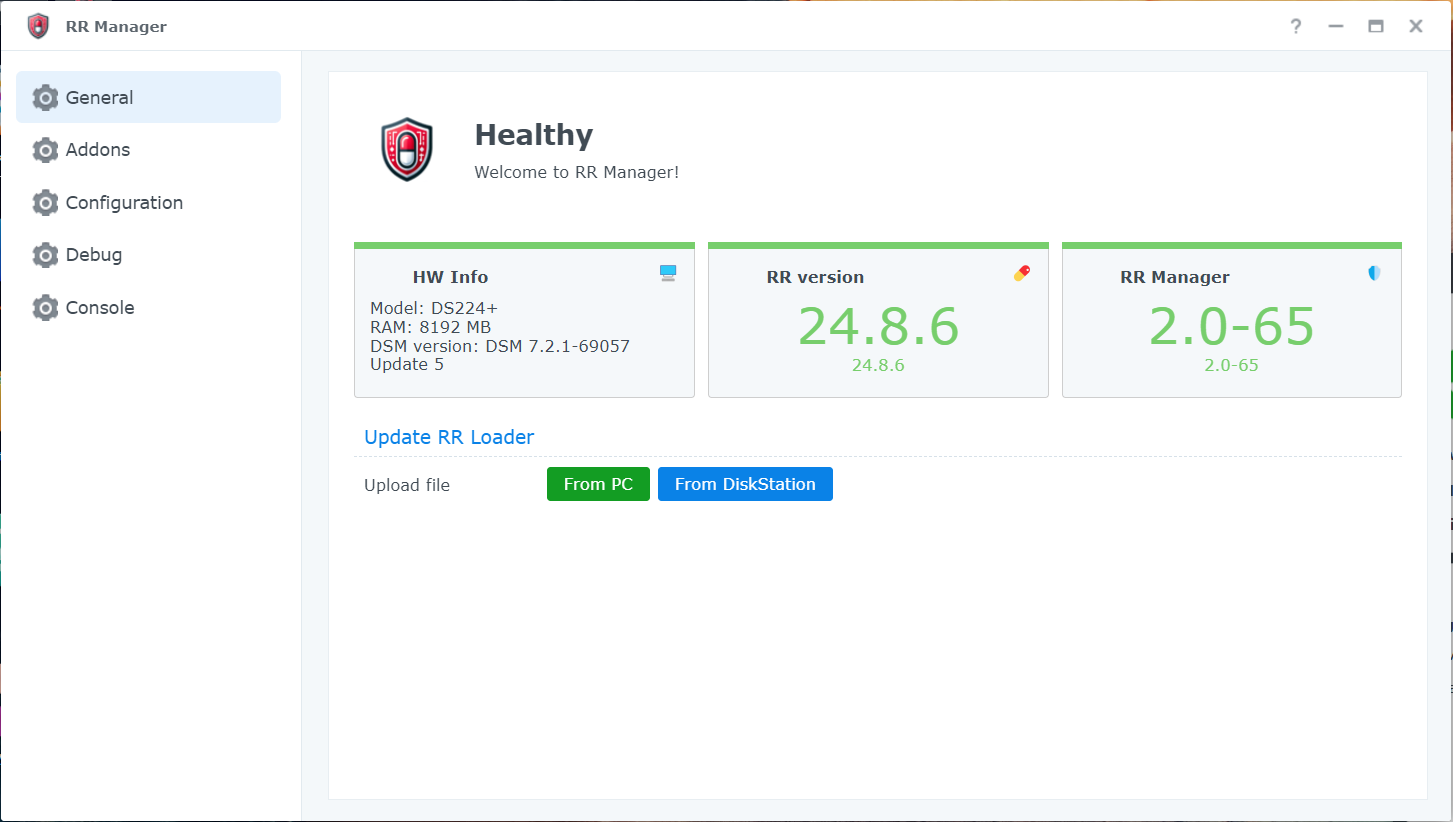Viewport: 1453px width, 822px height.
Task: Click the pill icon in RR version card
Action: (x=1021, y=273)
